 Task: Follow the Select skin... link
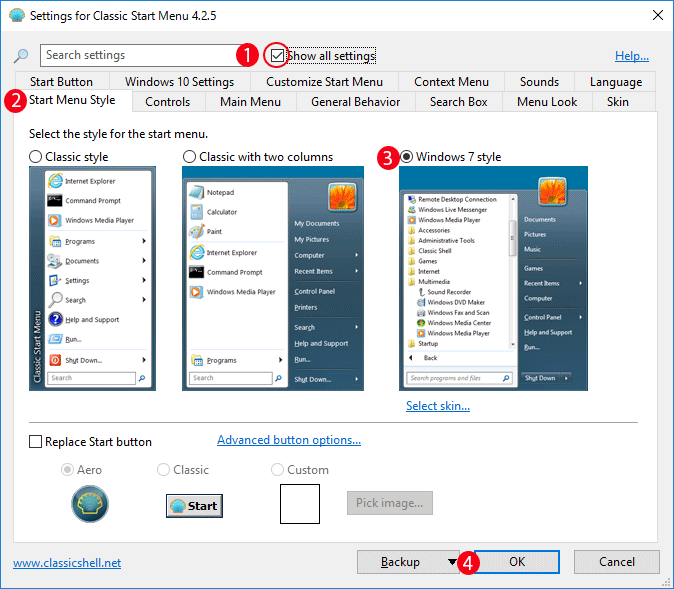tap(438, 405)
